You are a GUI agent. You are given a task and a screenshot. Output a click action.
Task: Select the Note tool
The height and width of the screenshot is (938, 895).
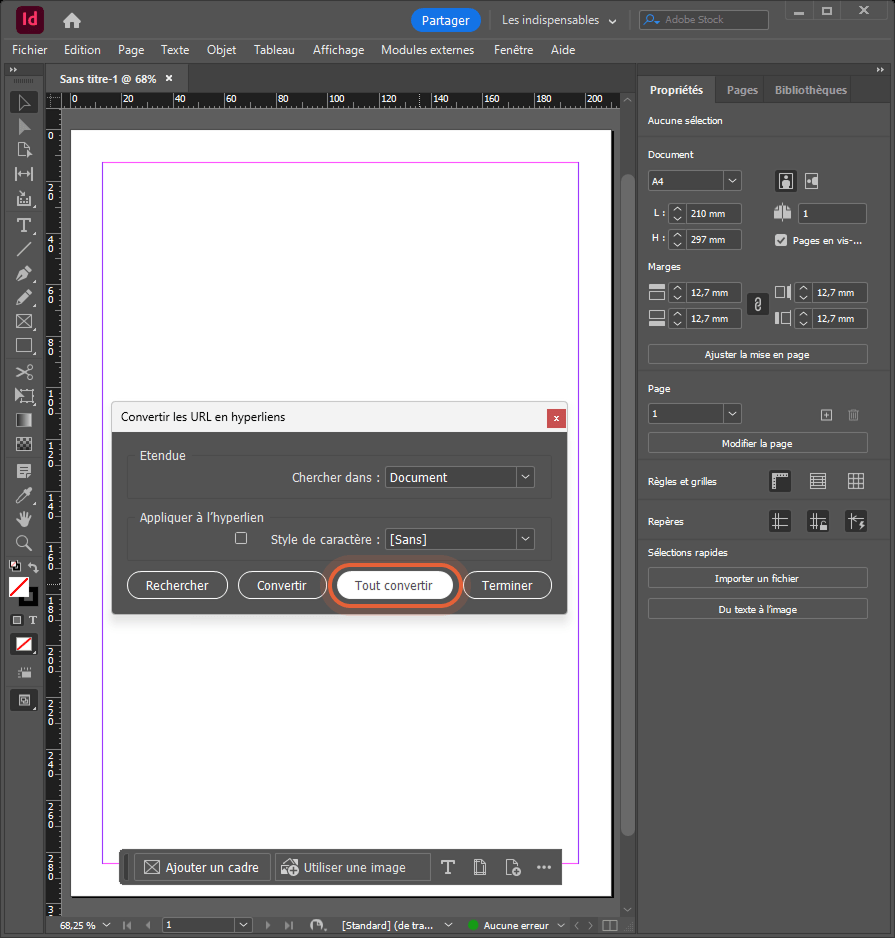click(24, 471)
